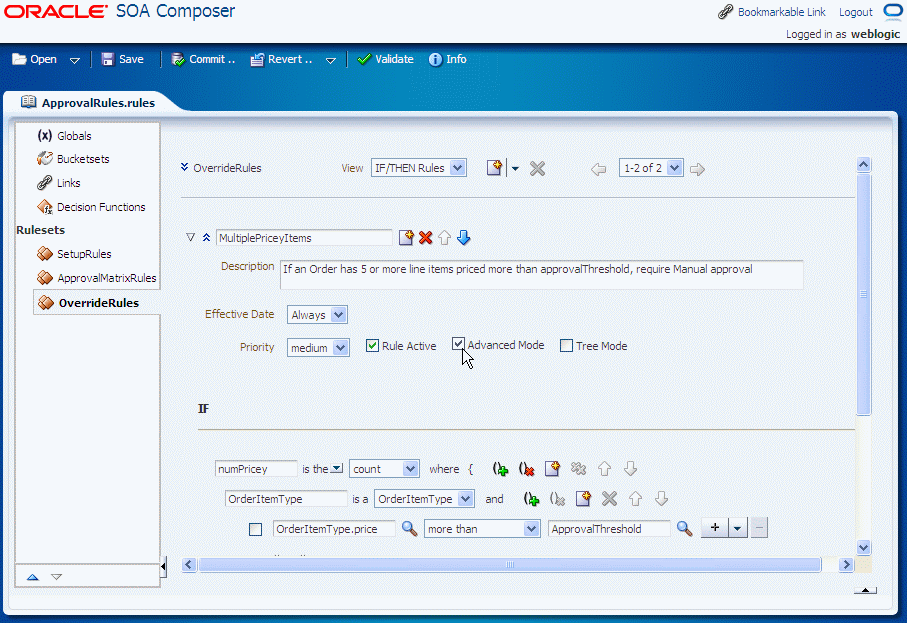Click the gray delete rule icon
This screenshot has width=907, height=623.
tap(537, 168)
